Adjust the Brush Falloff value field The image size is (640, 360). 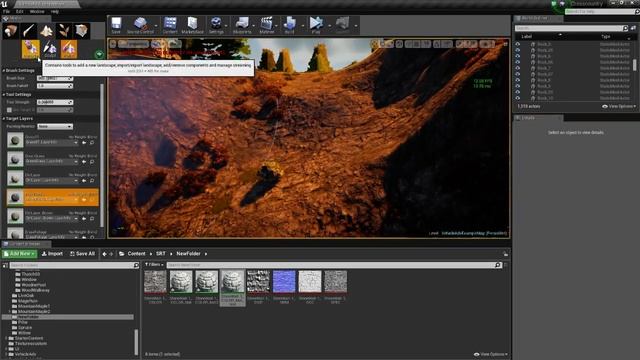[55, 86]
